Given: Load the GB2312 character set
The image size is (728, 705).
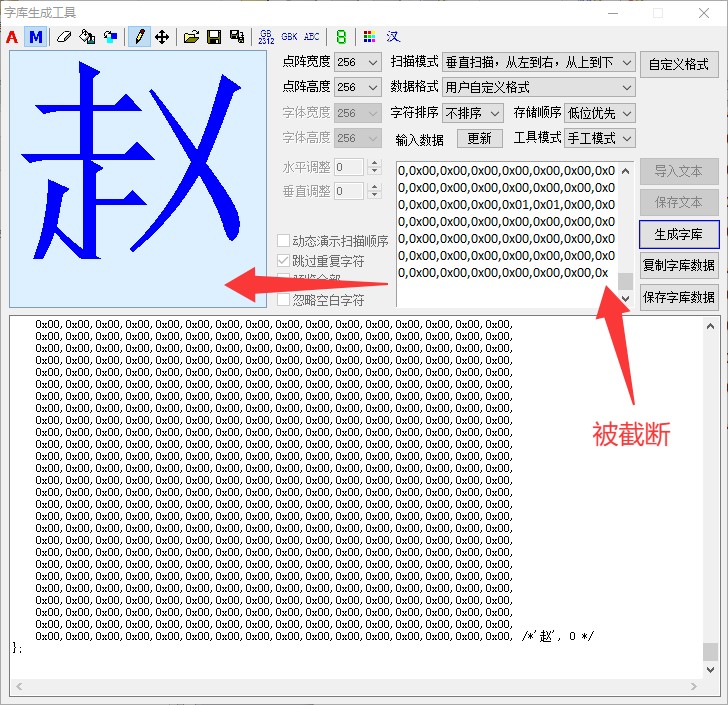Looking at the screenshot, I should click(266, 37).
